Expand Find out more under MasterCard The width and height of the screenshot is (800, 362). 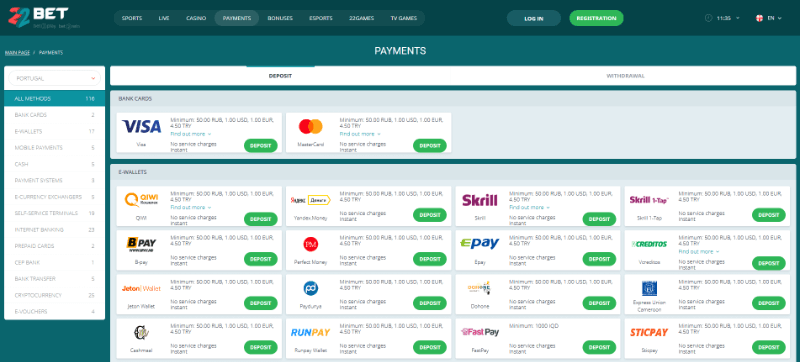pos(360,134)
